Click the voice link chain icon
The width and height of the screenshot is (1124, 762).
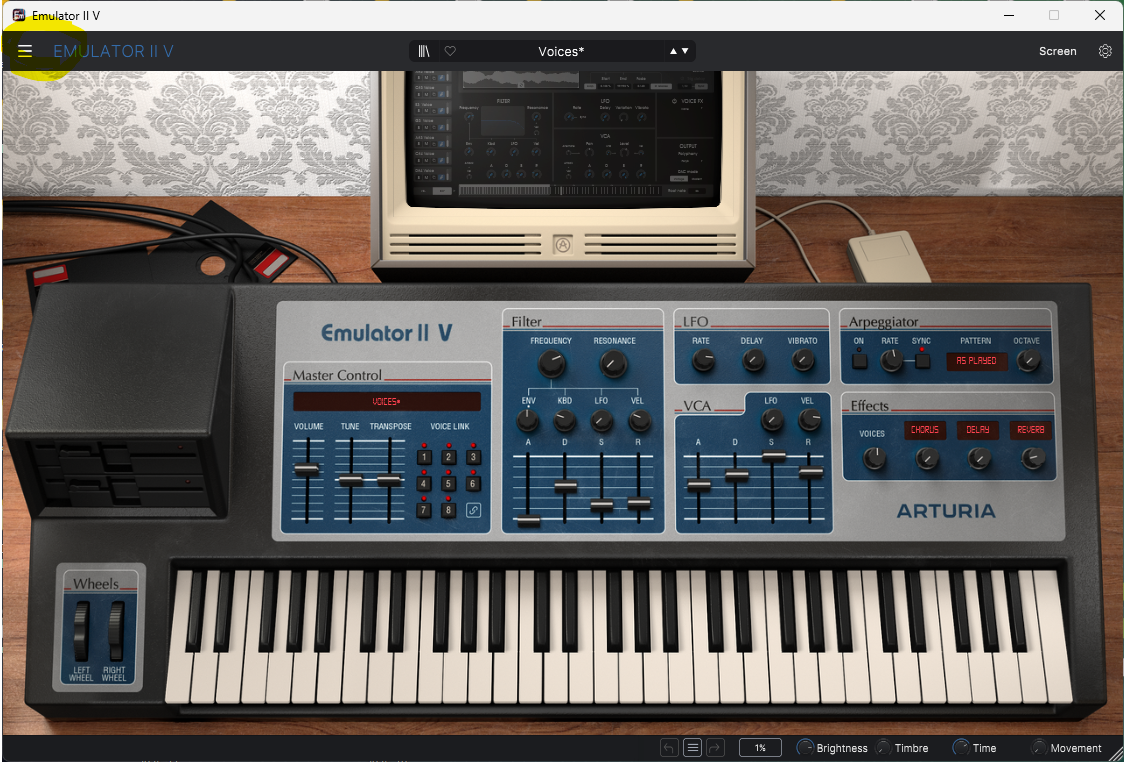coord(473,510)
